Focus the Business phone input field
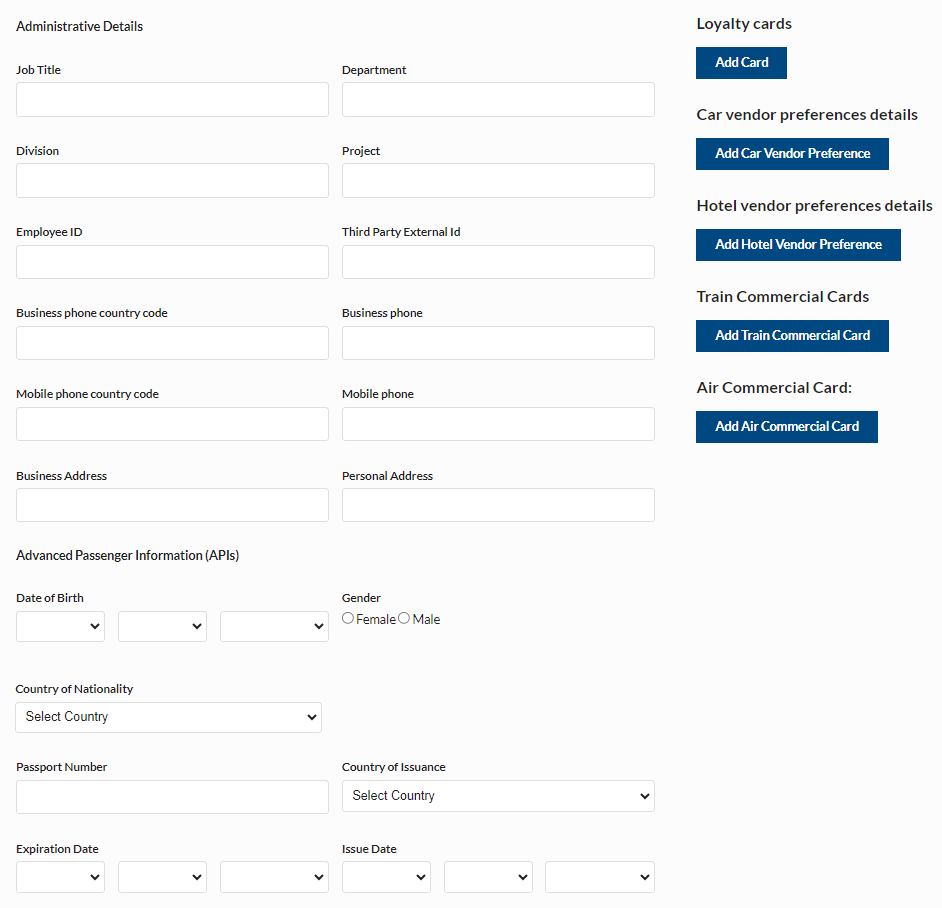The height and width of the screenshot is (908, 942). pos(498,343)
